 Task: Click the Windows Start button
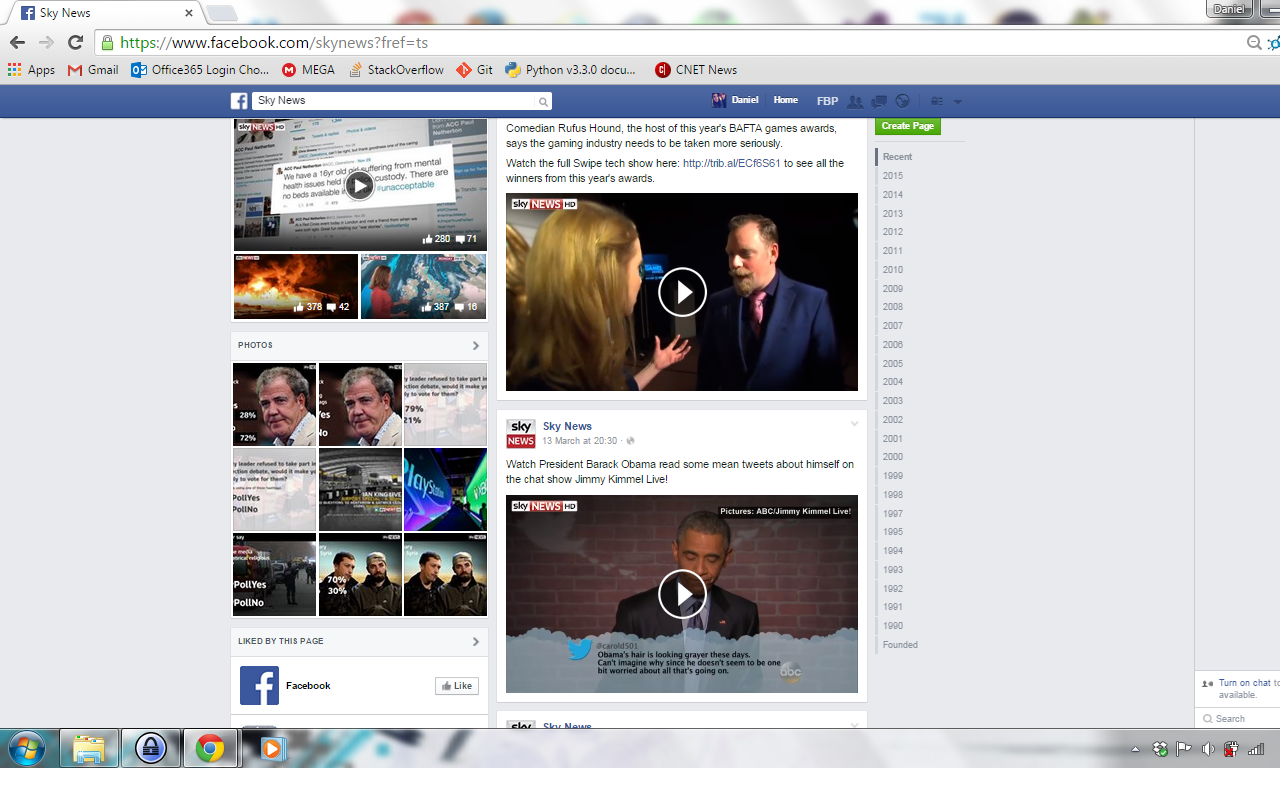pos(27,748)
